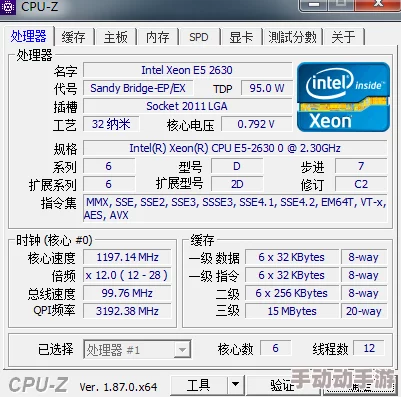Switch to the 内存 tab

[x=158, y=37]
